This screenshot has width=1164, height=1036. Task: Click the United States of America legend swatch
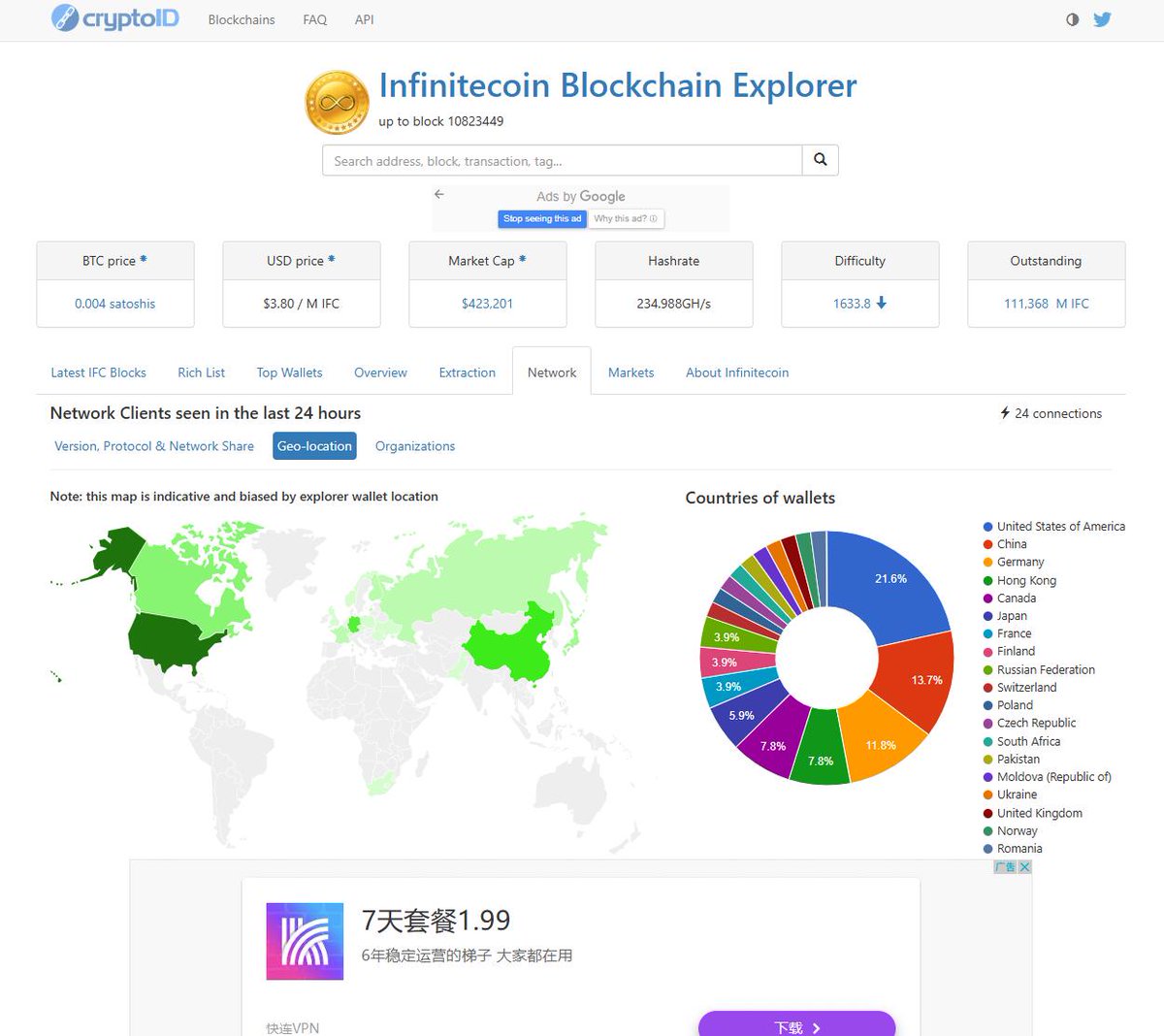coord(987,527)
